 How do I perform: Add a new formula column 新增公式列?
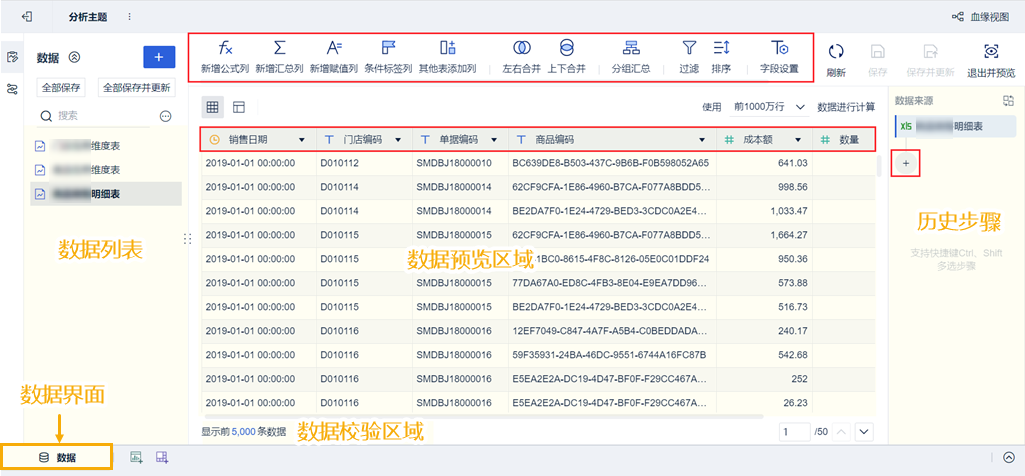(225, 56)
